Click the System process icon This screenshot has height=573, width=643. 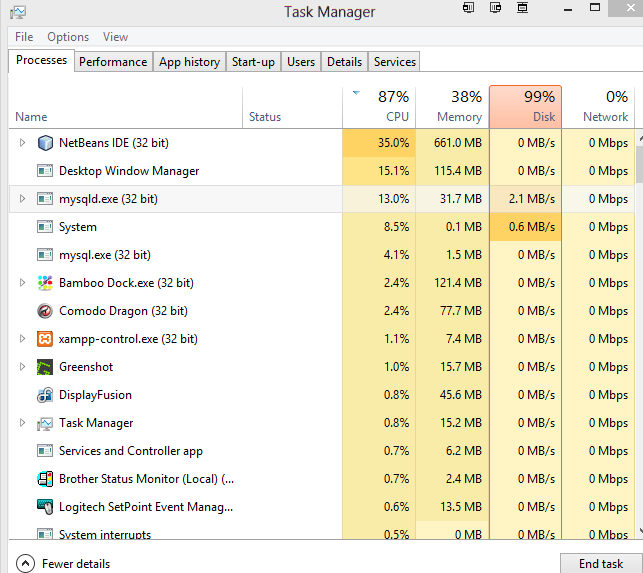click(45, 227)
